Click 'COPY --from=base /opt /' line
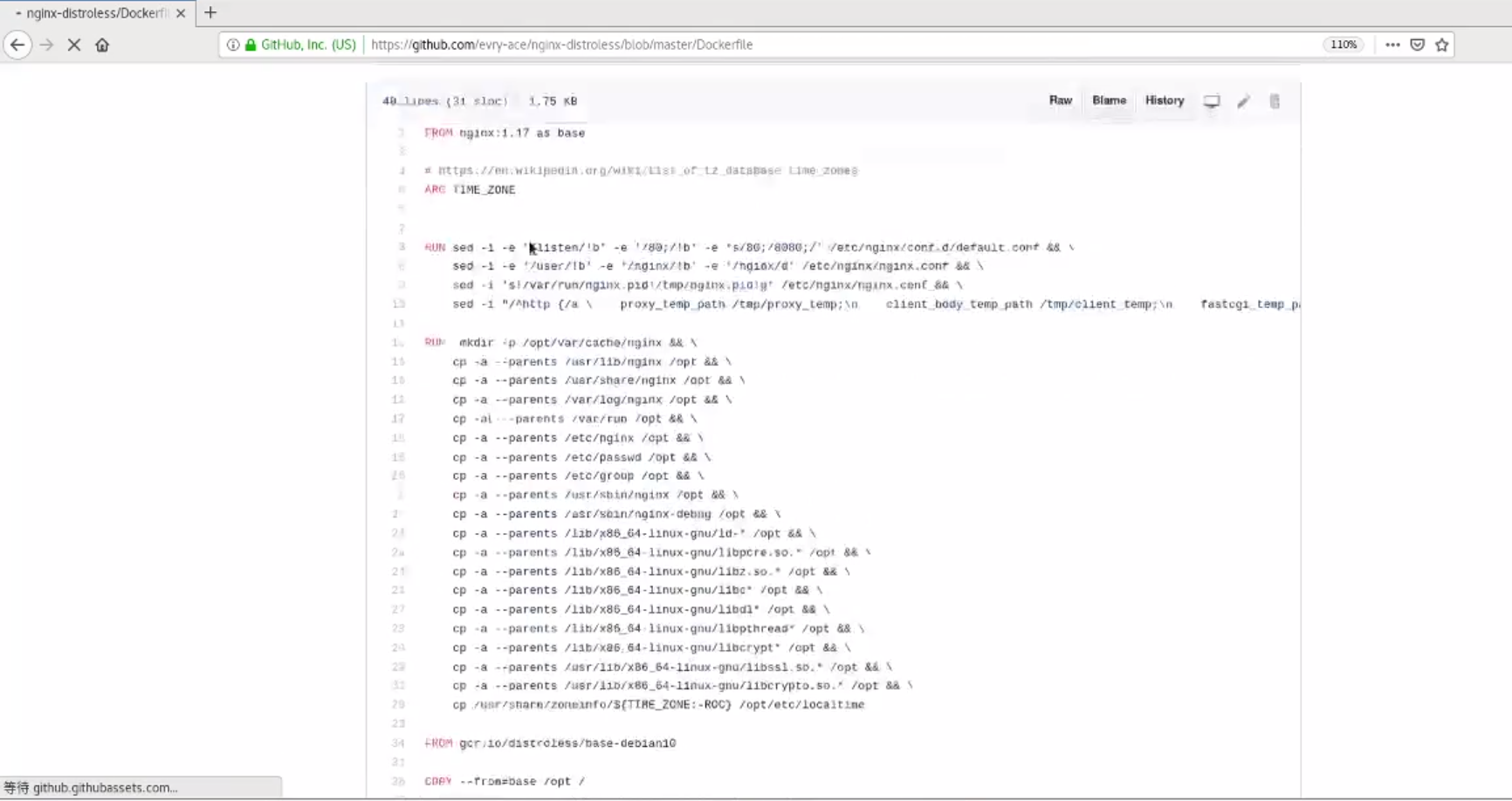This screenshot has width=1512, height=801. click(x=505, y=781)
